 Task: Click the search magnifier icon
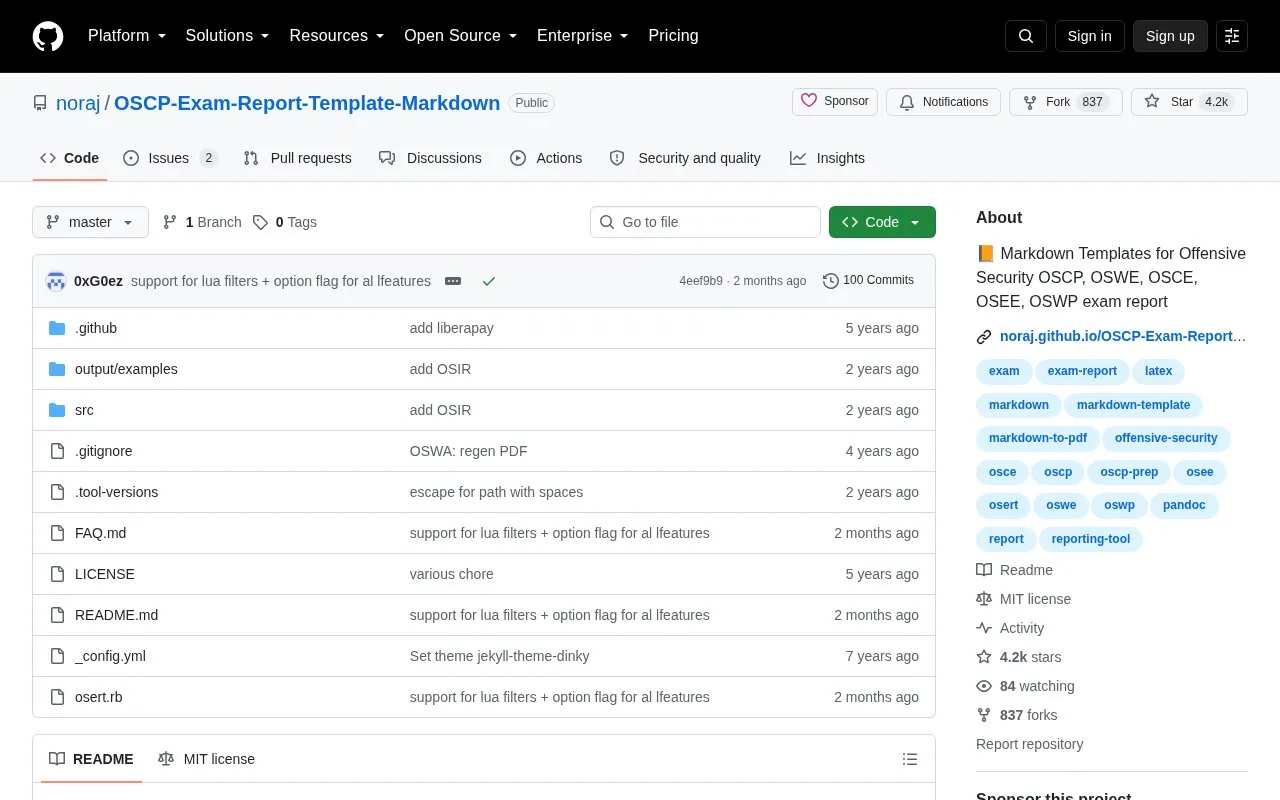(x=1026, y=36)
